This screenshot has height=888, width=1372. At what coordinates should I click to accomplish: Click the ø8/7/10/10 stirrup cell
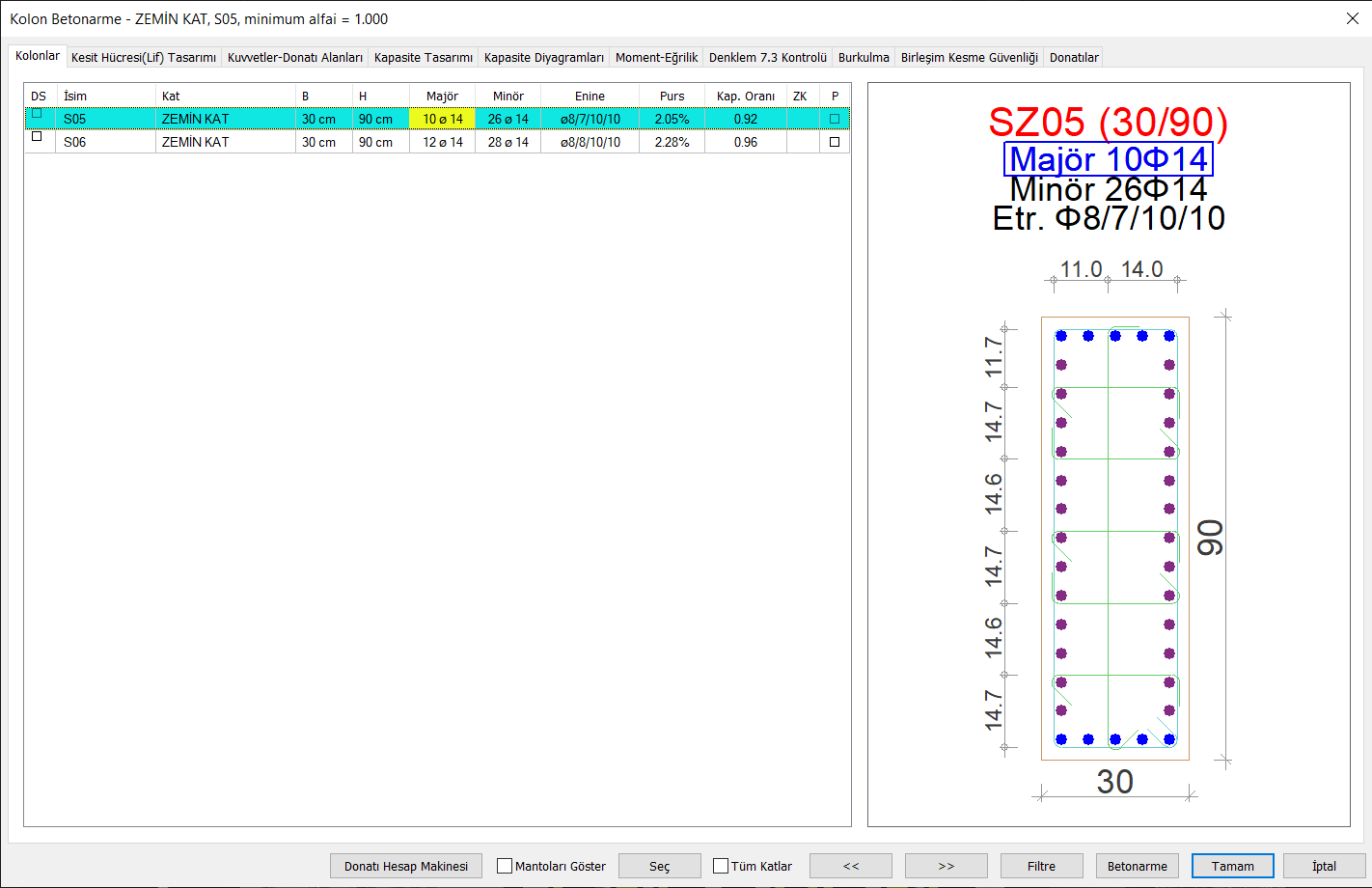point(590,119)
